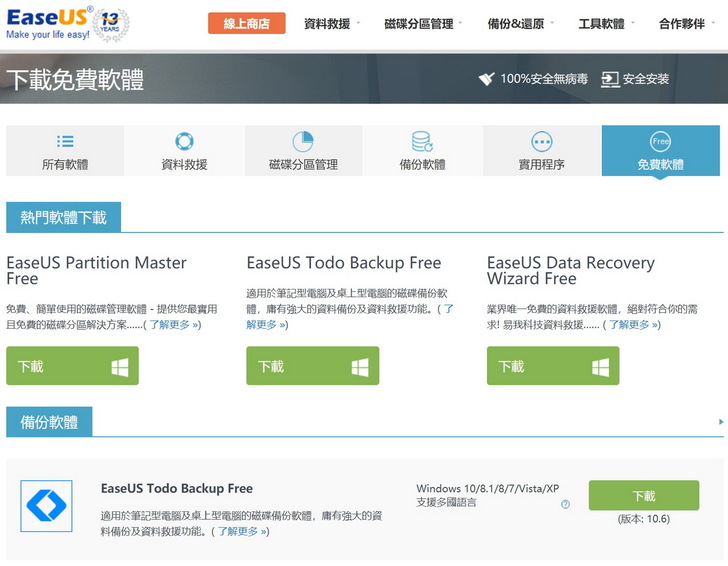728x566 pixels.
Task: Expand dropdown arrow next to 合作夥伴
Action: click(x=713, y=22)
